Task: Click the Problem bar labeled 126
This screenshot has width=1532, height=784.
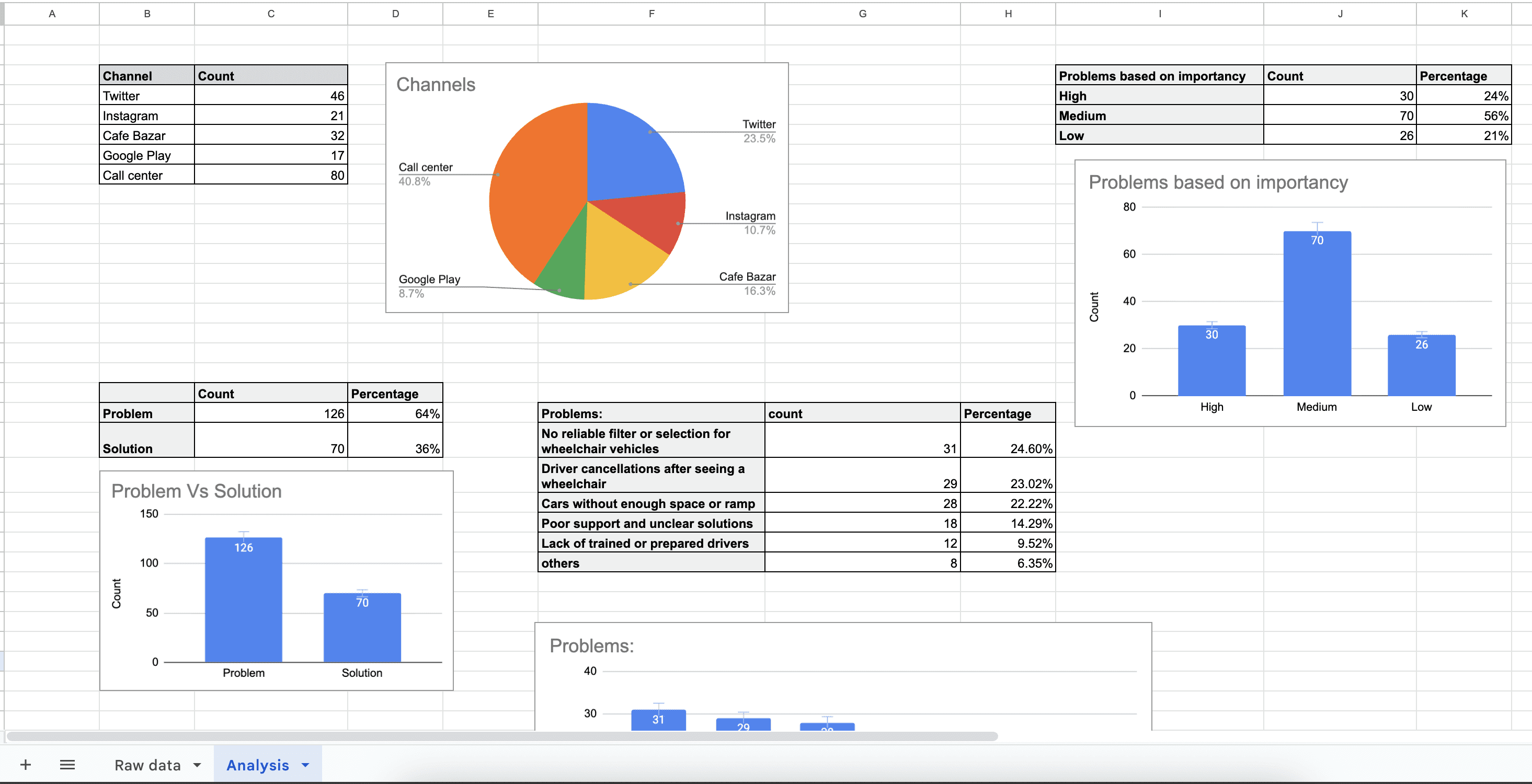Action: pyautogui.click(x=243, y=601)
